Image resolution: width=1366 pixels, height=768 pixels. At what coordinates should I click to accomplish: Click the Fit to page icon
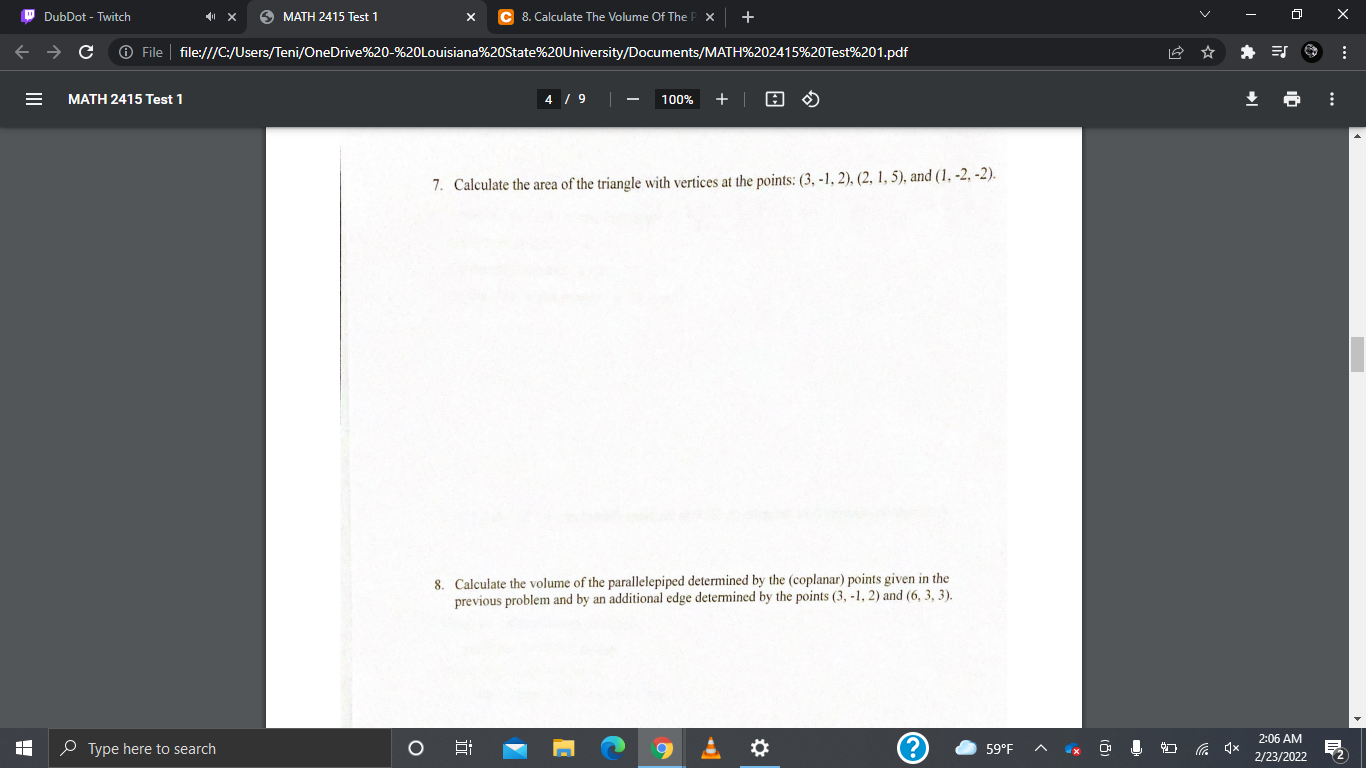(775, 99)
